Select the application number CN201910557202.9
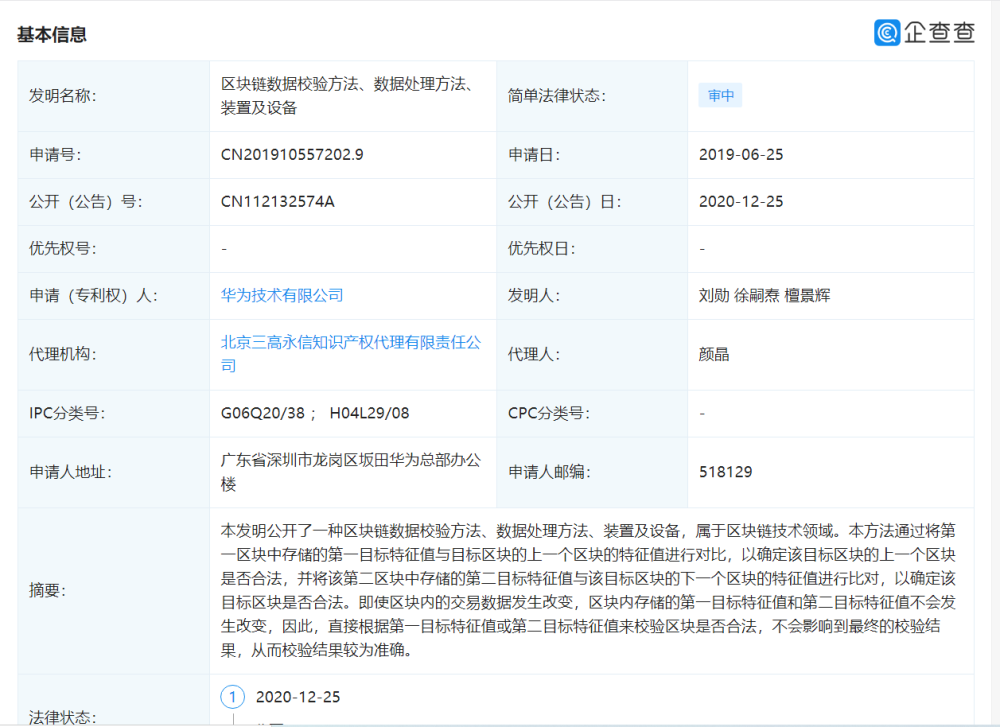The height and width of the screenshot is (727, 1000). pyautogui.click(x=292, y=155)
